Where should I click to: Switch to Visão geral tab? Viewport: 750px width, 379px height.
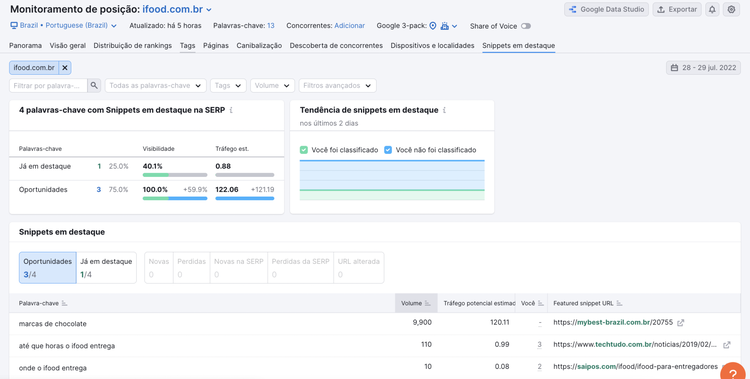point(67,45)
